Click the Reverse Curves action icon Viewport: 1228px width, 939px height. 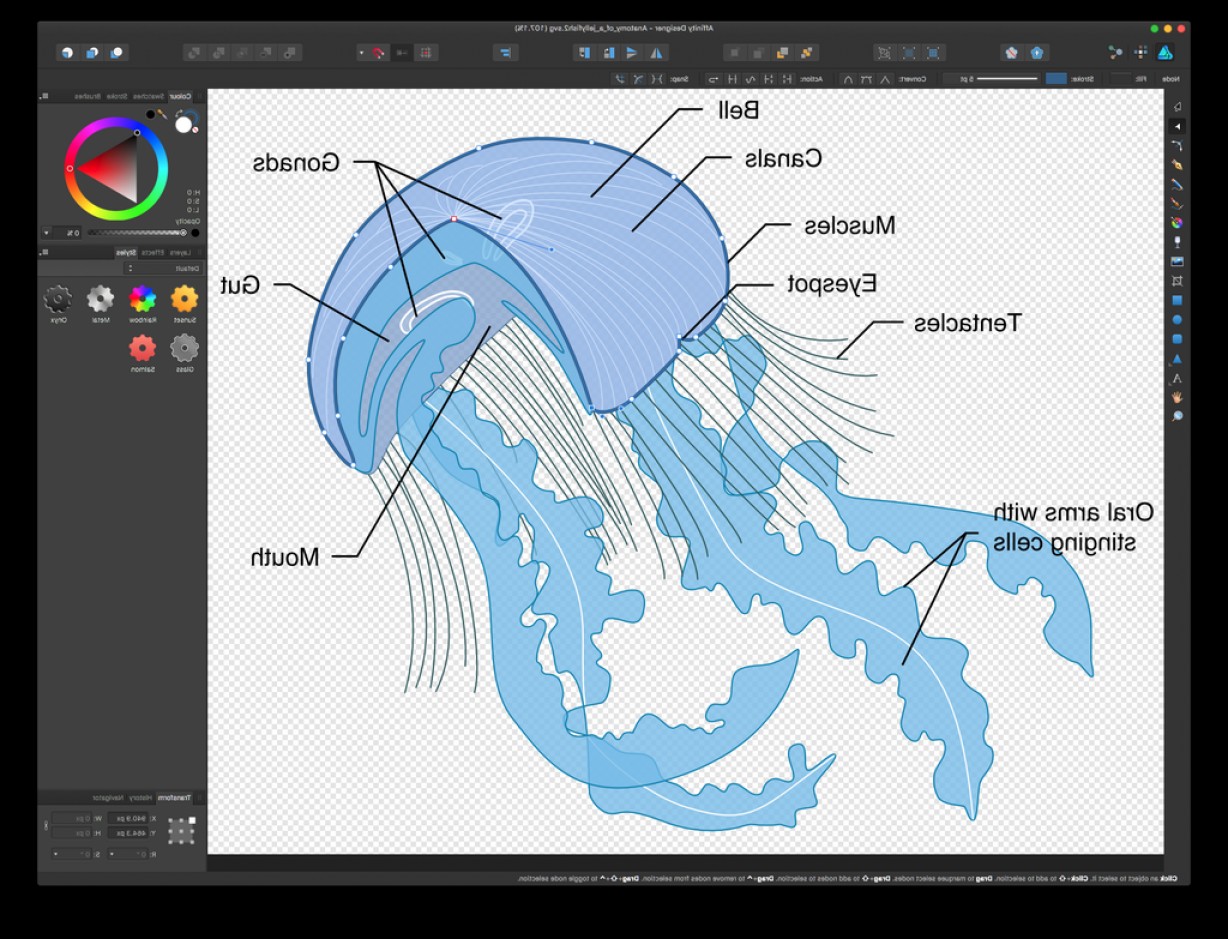coord(714,78)
